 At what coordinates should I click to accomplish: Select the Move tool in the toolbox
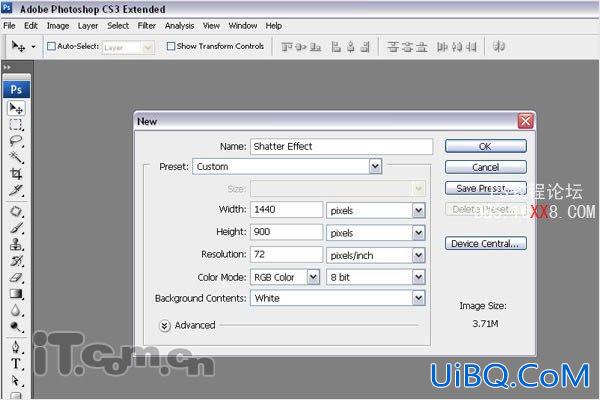click(x=16, y=108)
